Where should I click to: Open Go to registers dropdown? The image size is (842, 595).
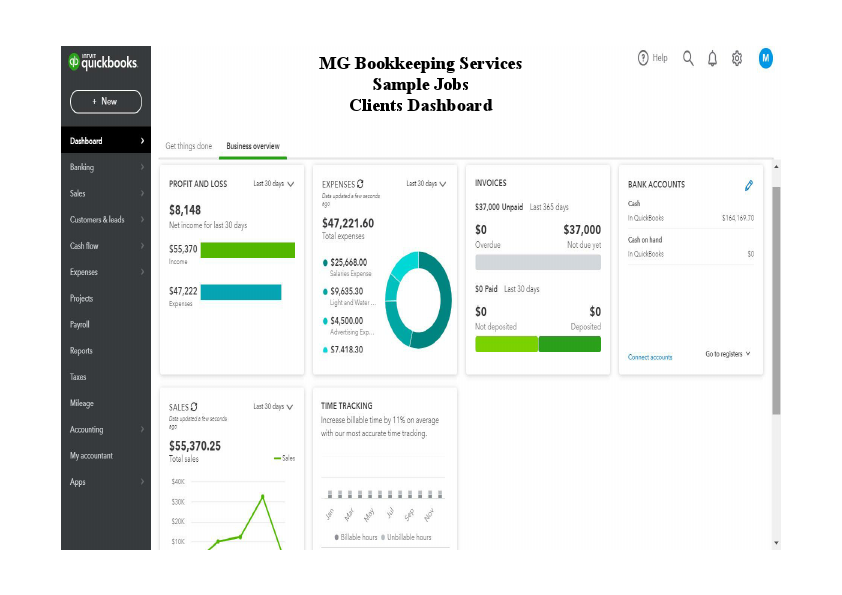point(728,354)
